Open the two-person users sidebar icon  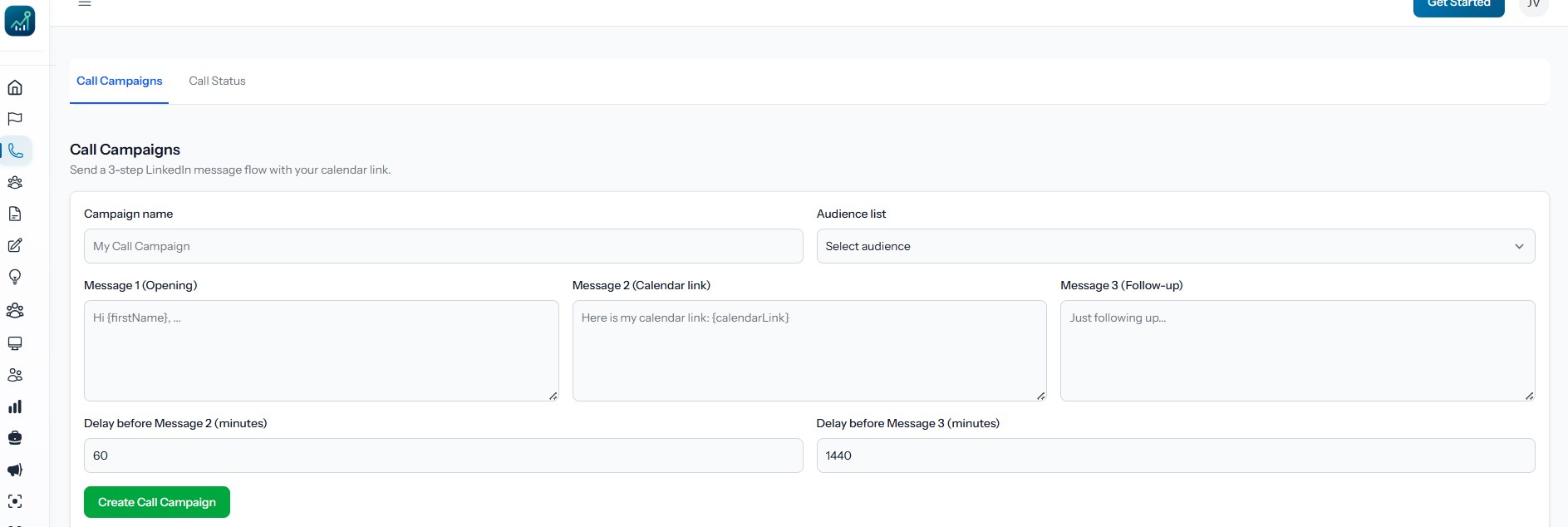(x=15, y=375)
